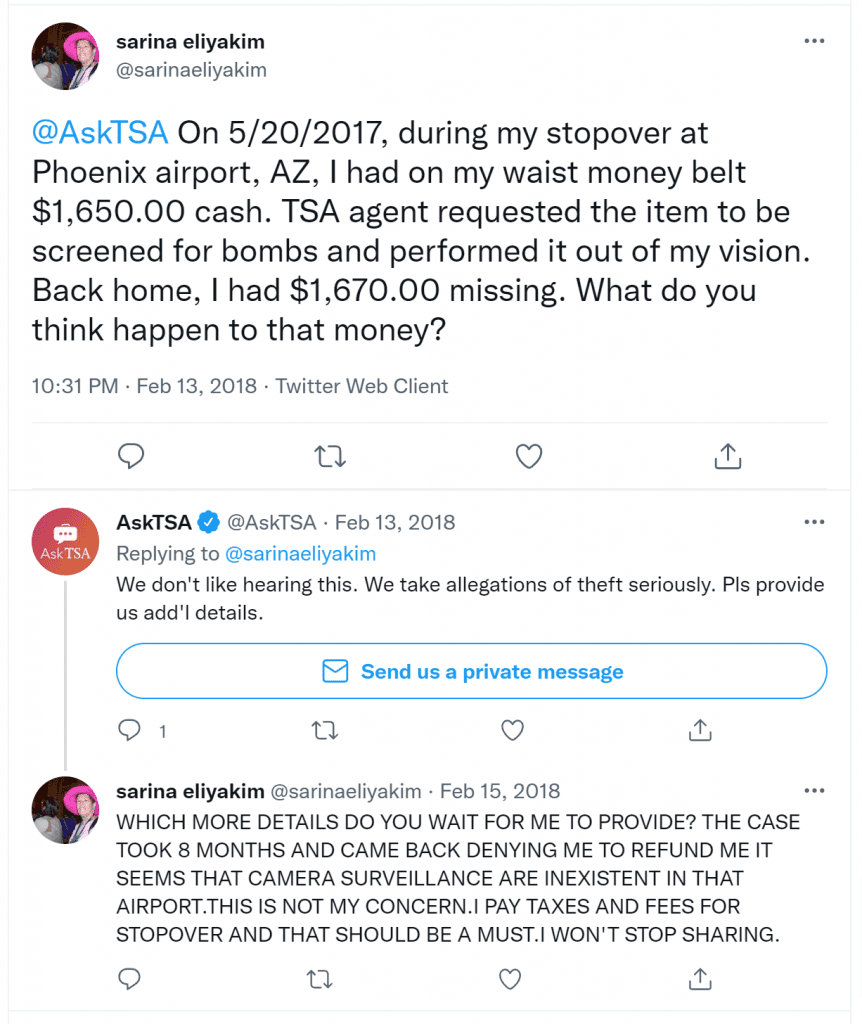Open the three-dot menu on AskTSA reply

click(814, 522)
